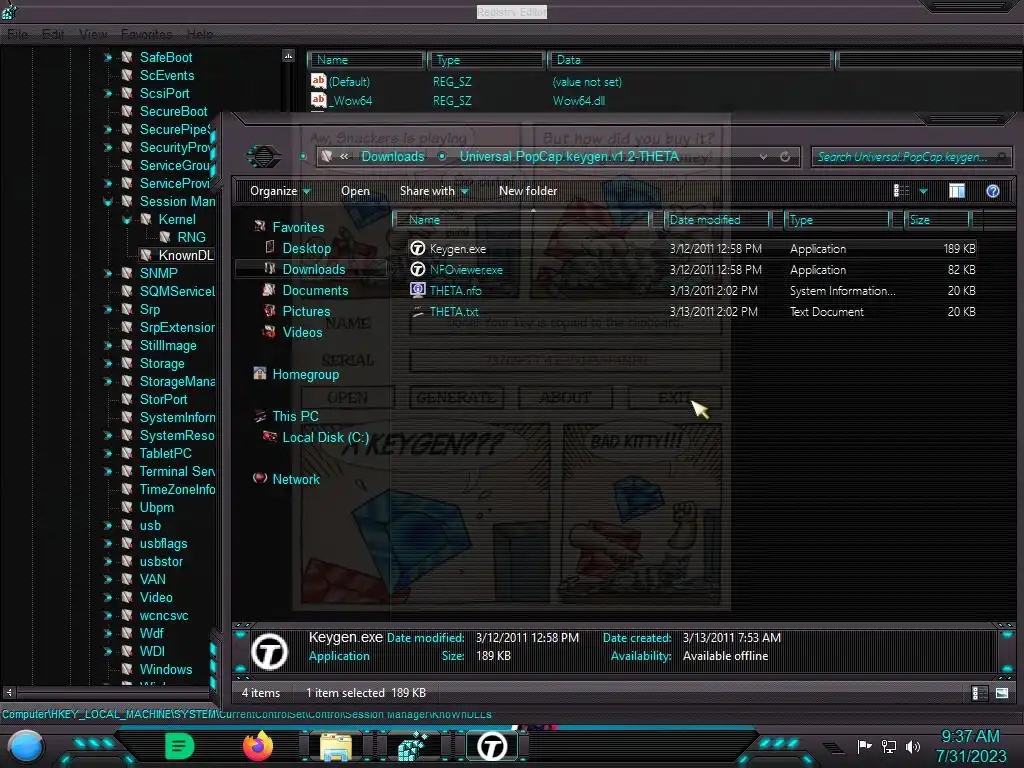Image resolution: width=1024 pixels, height=768 pixels.
Task: Open network icon in system tray
Action: [x=888, y=746]
